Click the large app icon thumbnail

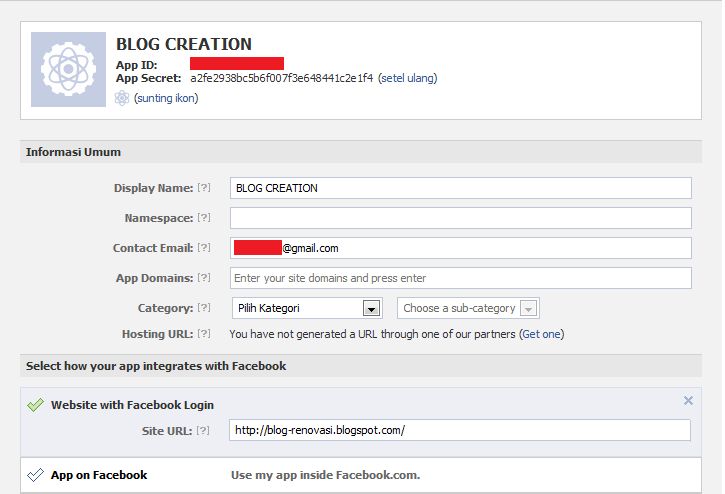pyautogui.click(x=68, y=69)
